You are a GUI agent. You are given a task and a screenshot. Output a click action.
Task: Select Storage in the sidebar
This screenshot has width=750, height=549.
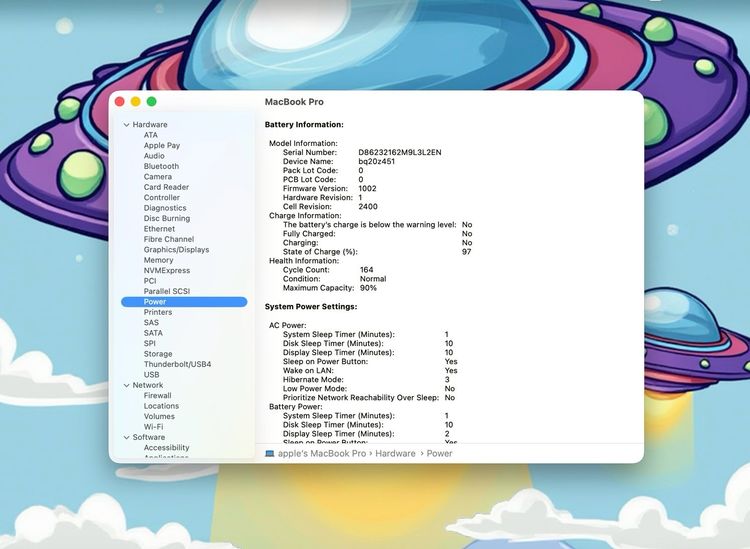158,354
